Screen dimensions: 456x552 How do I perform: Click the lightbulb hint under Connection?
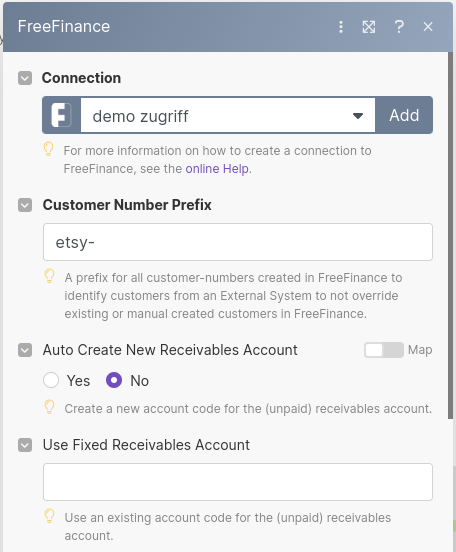(49, 149)
